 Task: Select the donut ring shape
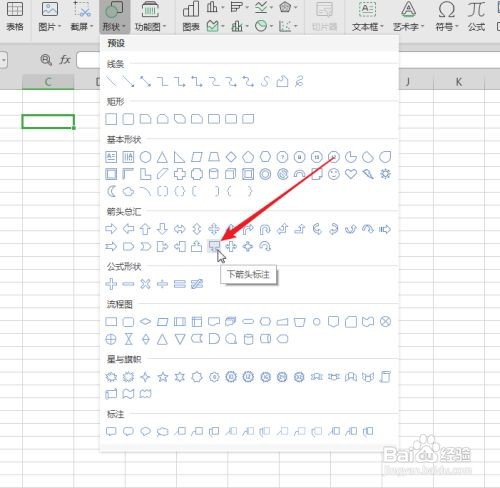click(265, 174)
